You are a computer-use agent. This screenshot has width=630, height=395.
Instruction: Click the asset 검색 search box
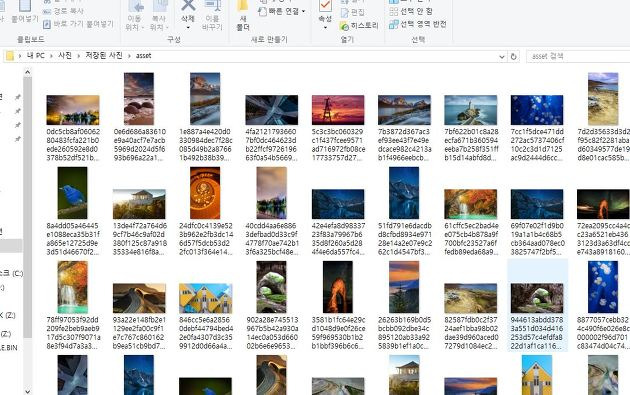click(579, 56)
